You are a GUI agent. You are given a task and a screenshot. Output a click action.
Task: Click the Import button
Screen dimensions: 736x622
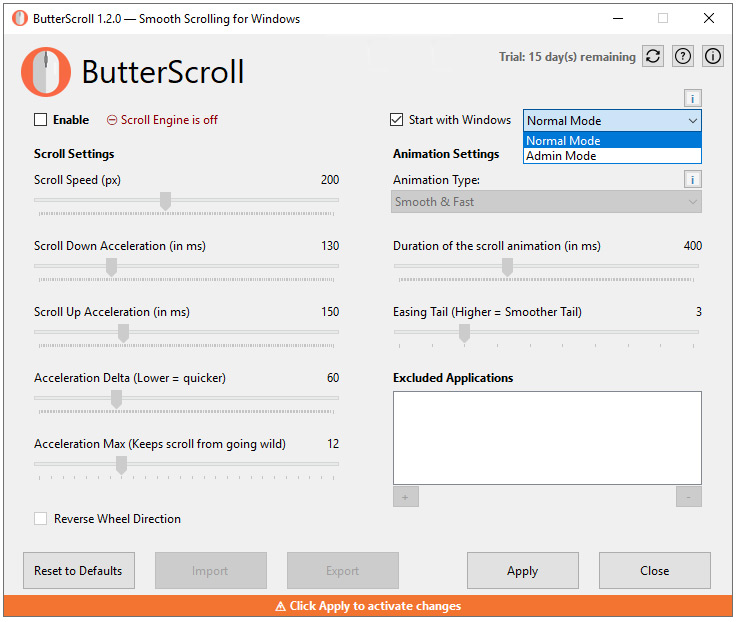coord(211,570)
